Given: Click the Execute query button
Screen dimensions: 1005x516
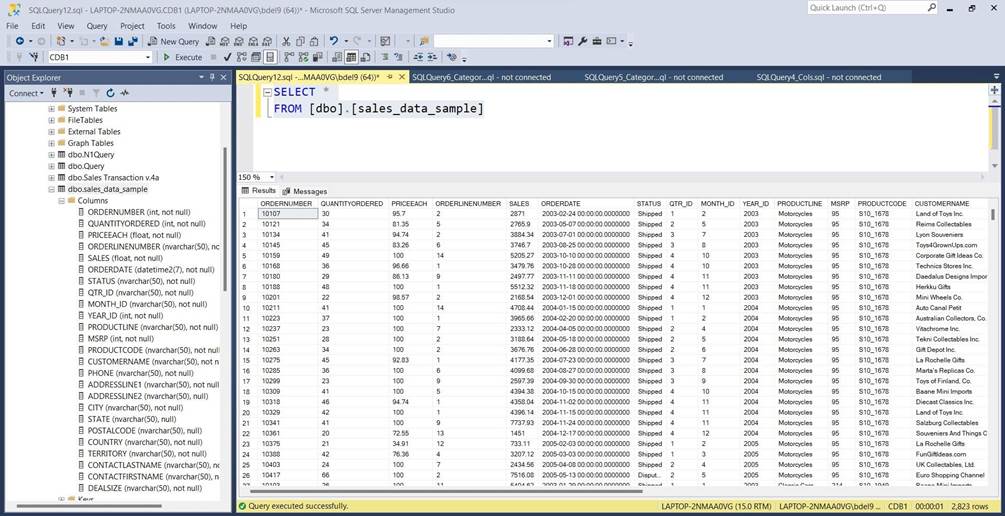Looking at the screenshot, I should (182, 57).
